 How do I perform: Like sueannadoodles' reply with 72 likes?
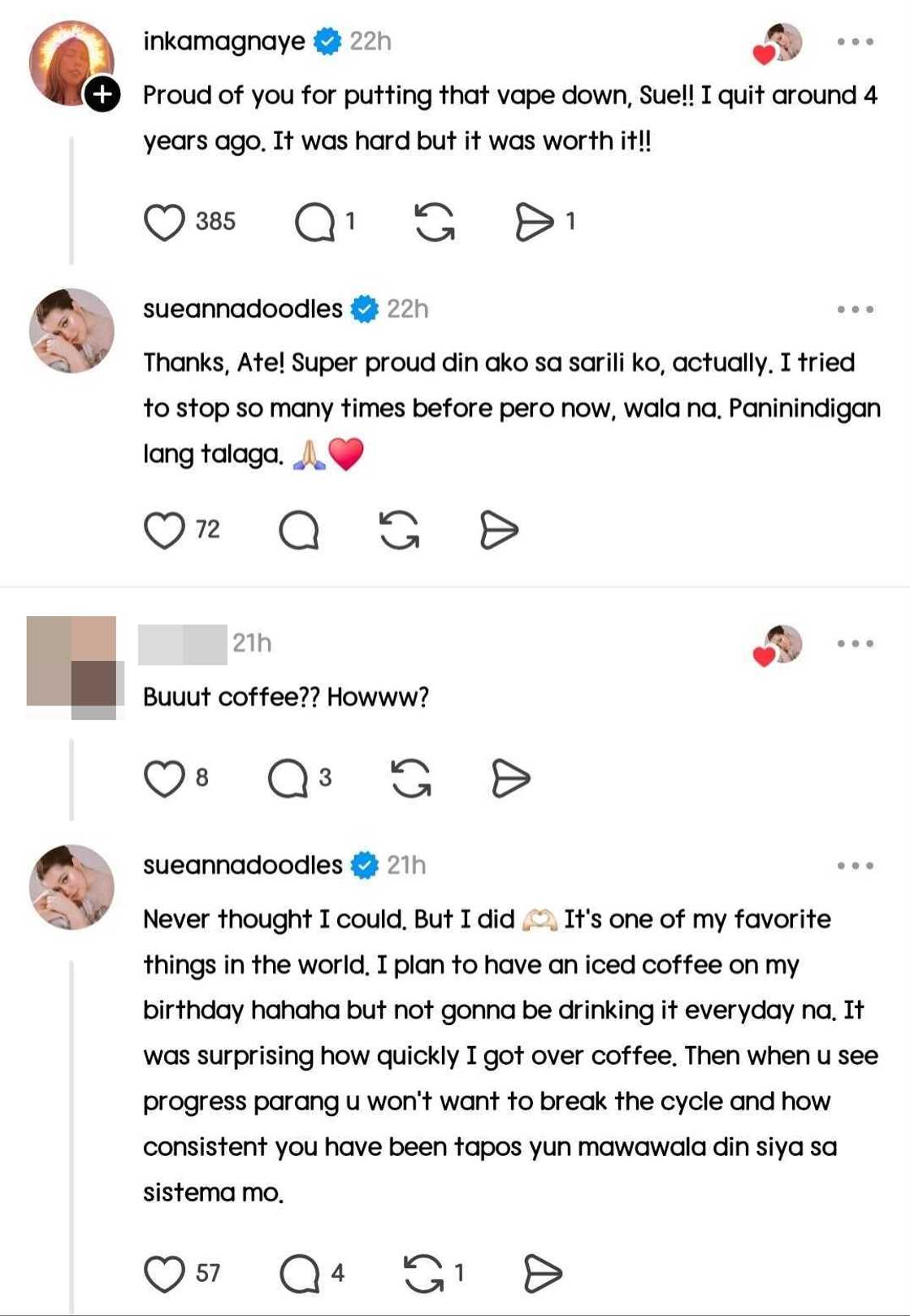(164, 531)
